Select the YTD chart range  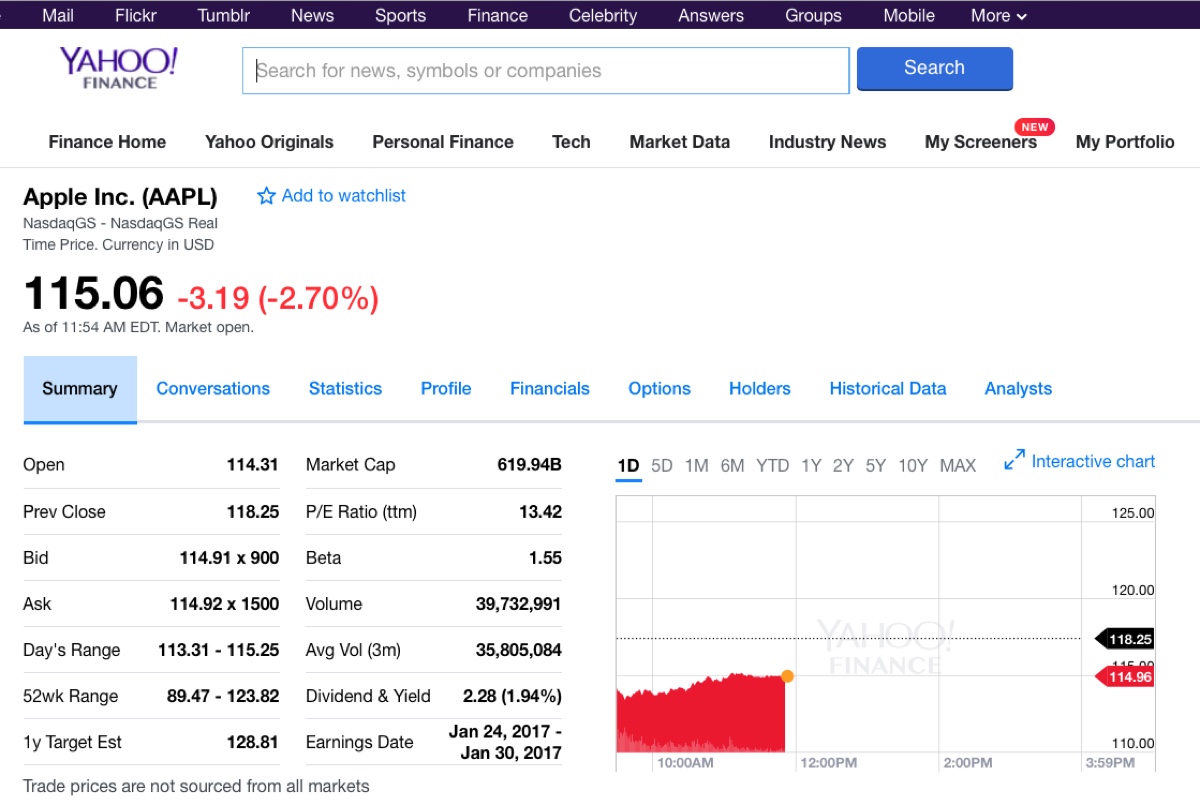pos(772,465)
